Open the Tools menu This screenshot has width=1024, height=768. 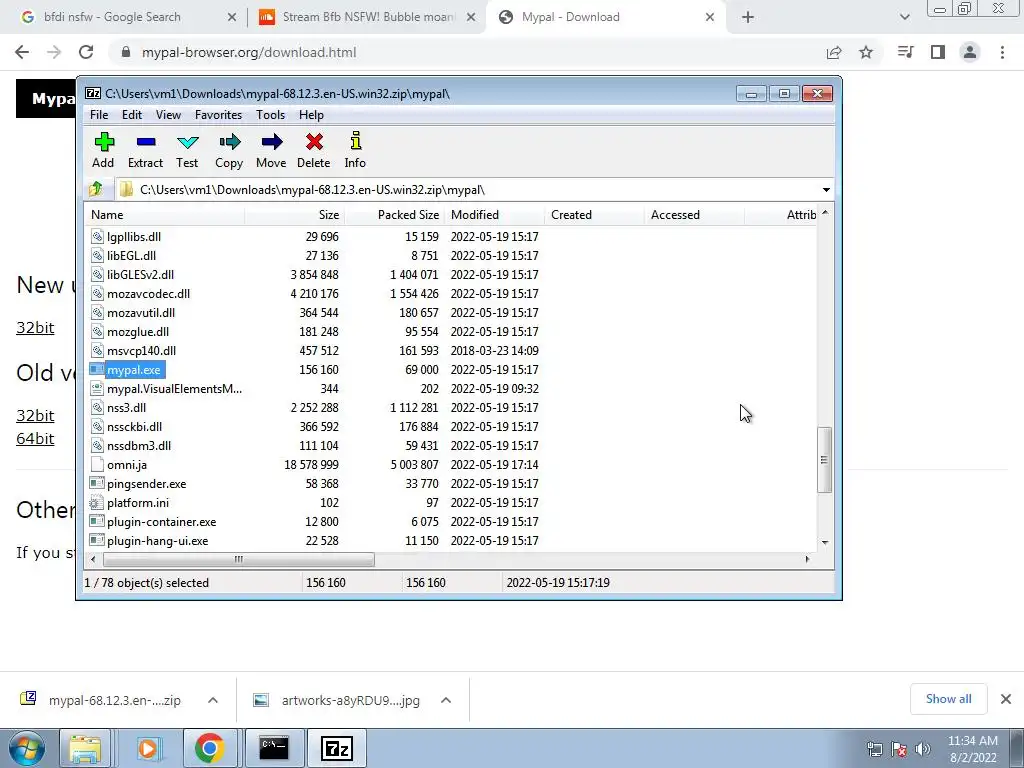coord(270,115)
